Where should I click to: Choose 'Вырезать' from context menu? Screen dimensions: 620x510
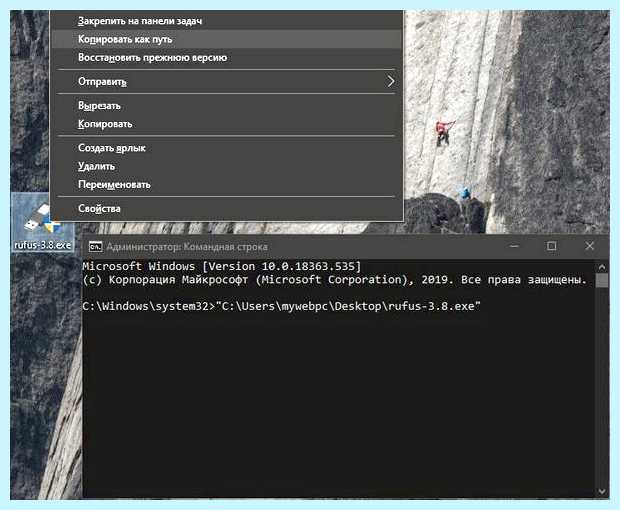click(x=227, y=106)
